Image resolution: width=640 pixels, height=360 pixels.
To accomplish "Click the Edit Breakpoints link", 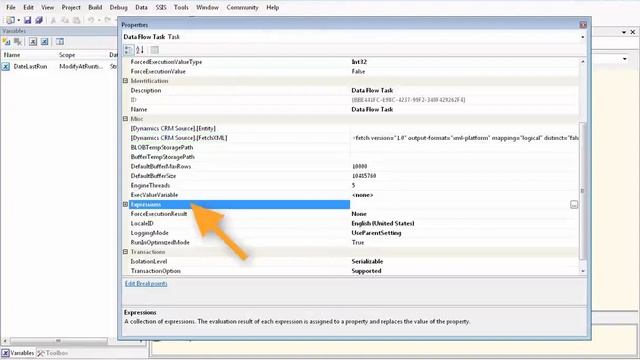I will [146, 284].
